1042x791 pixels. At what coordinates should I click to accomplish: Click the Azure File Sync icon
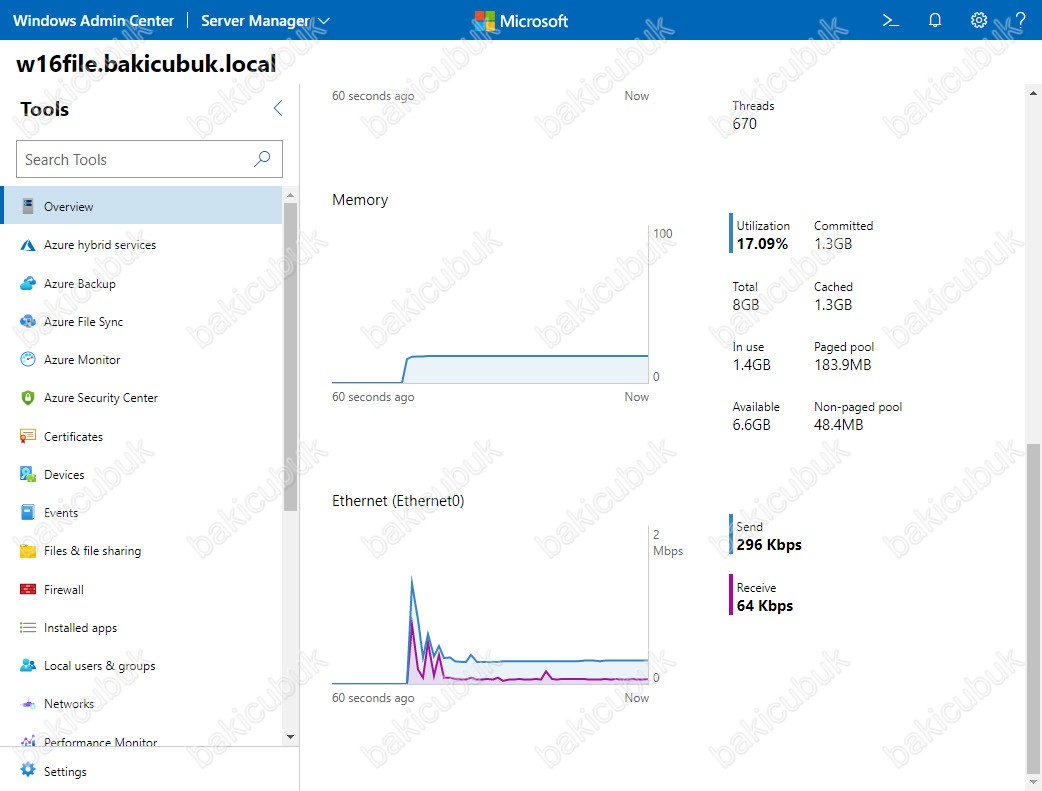pyautogui.click(x=28, y=322)
